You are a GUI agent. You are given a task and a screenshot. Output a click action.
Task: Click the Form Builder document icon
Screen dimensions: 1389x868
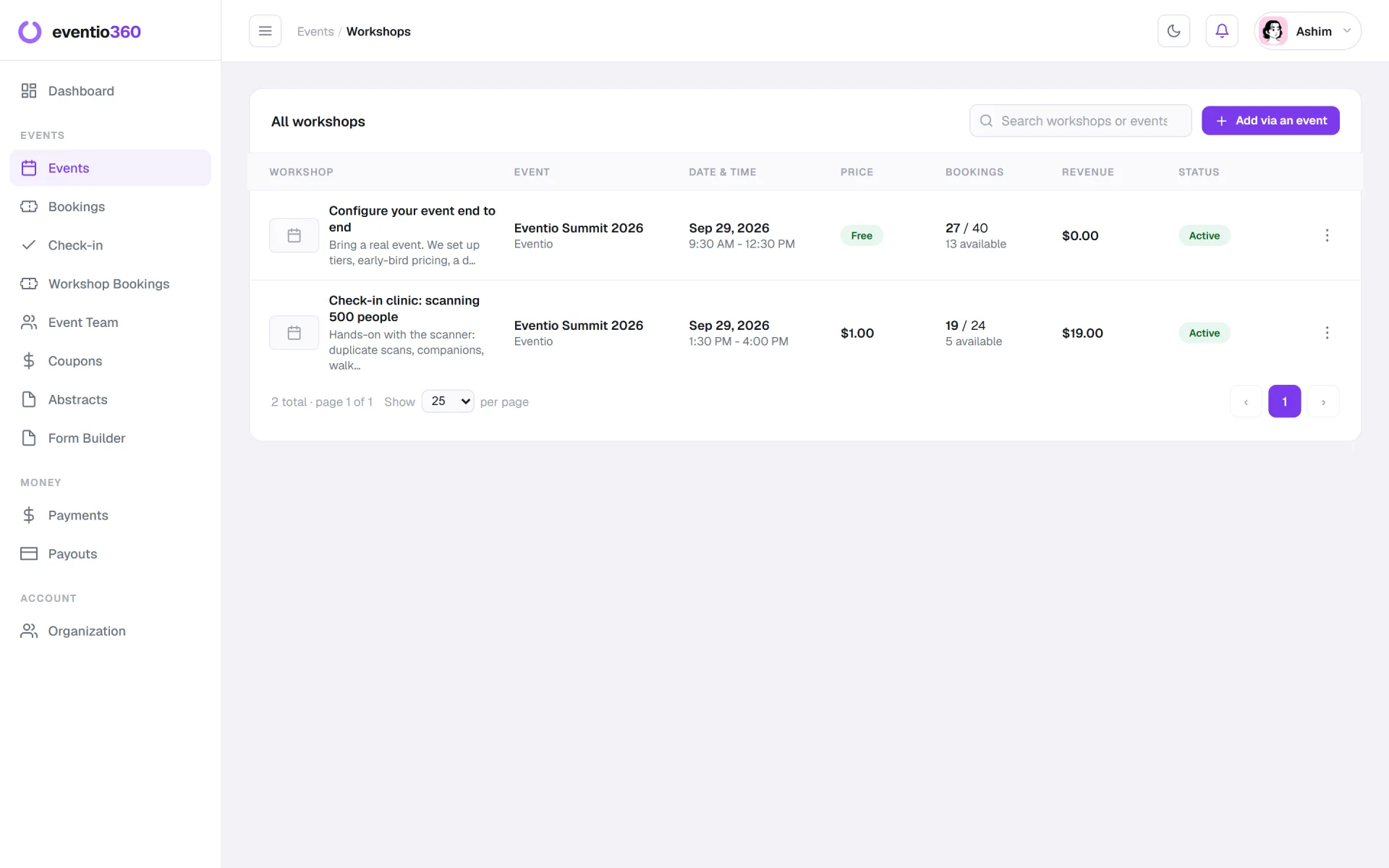29,438
